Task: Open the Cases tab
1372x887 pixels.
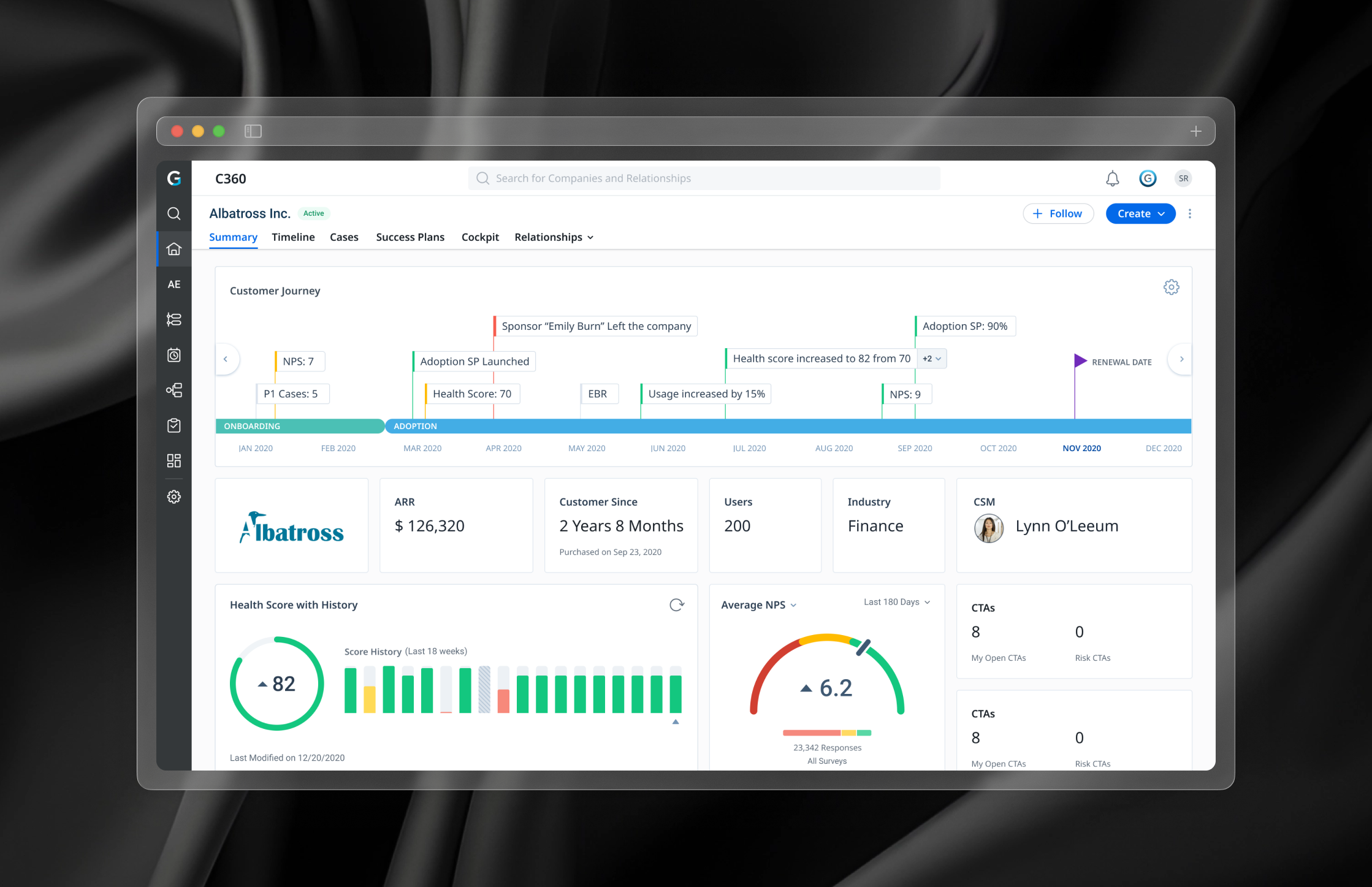Action: [344, 237]
